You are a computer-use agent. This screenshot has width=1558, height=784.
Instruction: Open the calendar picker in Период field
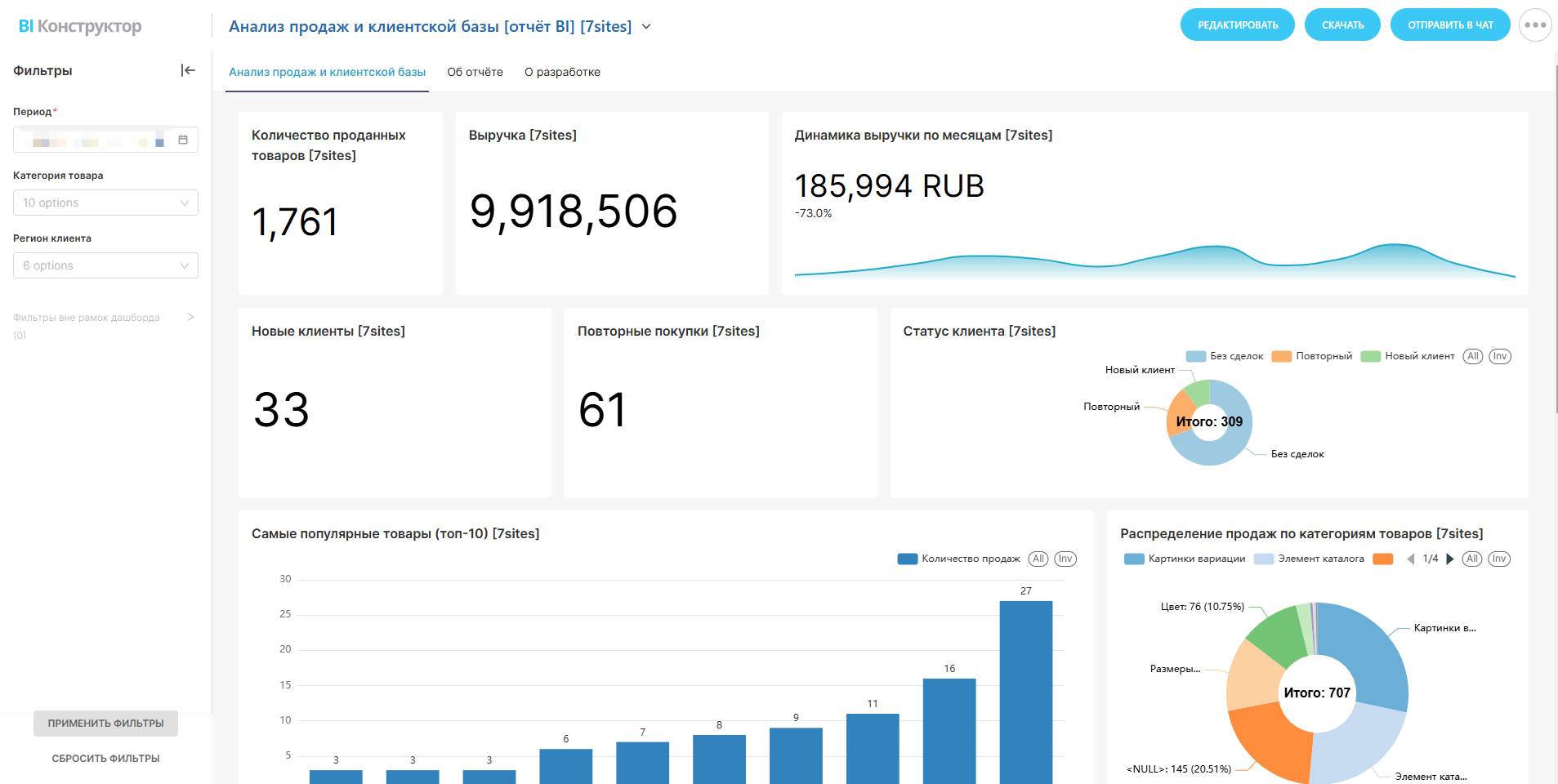[183, 140]
